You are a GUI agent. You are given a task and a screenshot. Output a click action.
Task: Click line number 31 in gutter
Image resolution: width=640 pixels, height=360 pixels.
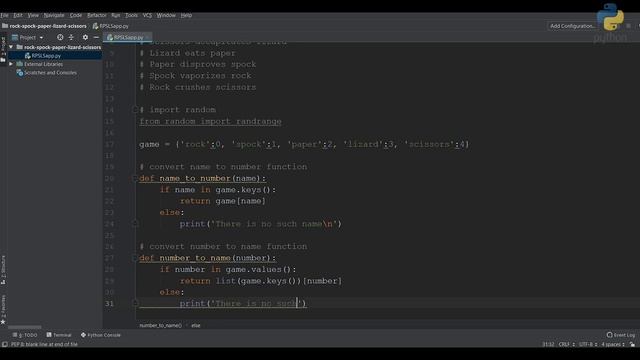pos(109,303)
